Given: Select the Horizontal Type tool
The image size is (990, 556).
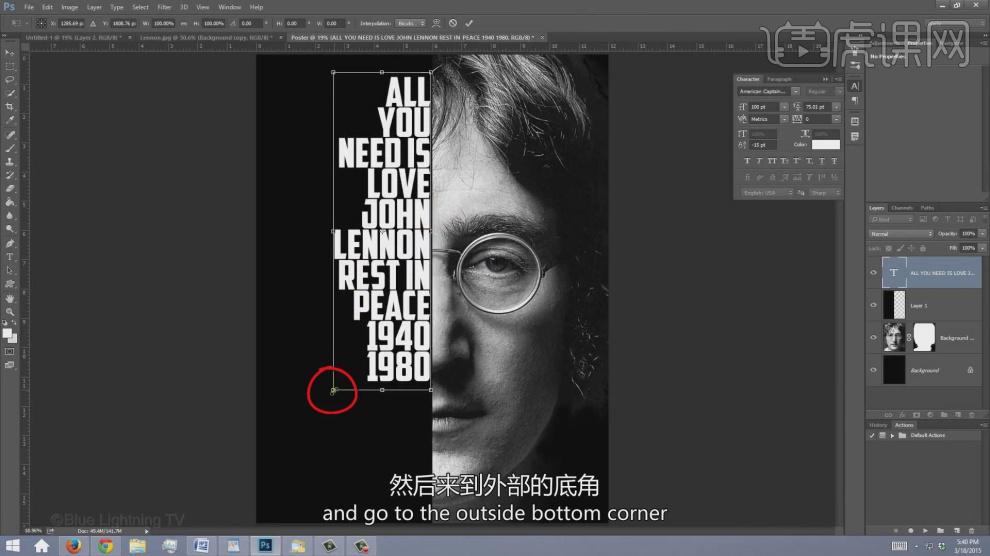Looking at the screenshot, I should tap(9, 257).
